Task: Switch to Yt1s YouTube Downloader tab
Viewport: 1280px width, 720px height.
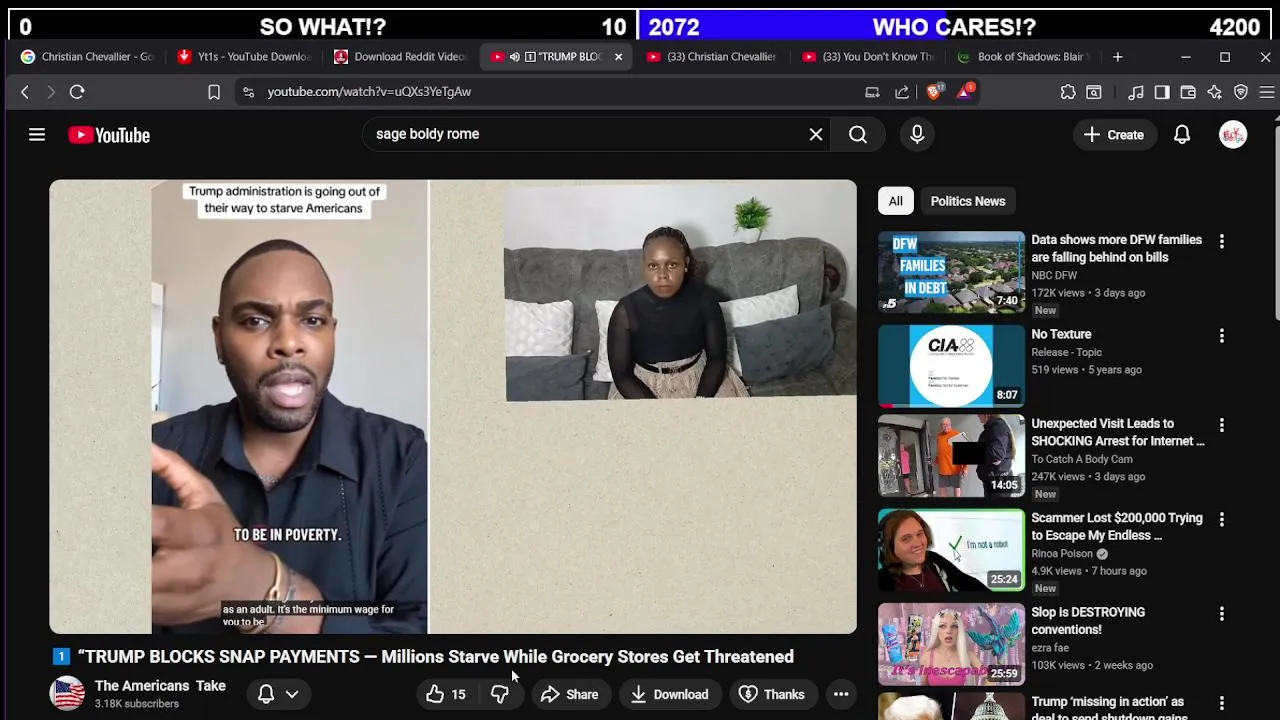Action: coord(245,57)
